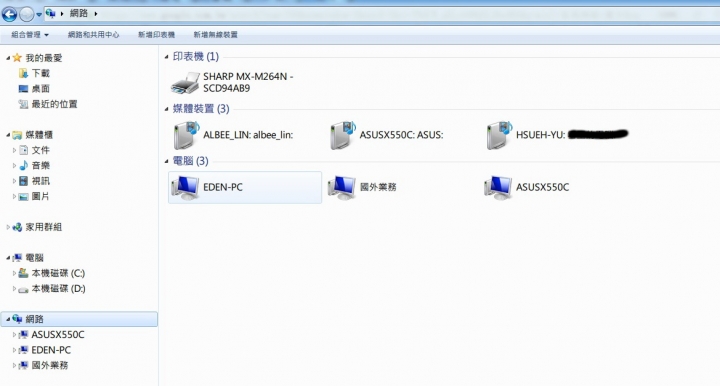The height and width of the screenshot is (386, 720).
Task: Click the EDEN-PC label in main pane
Action: point(223,187)
